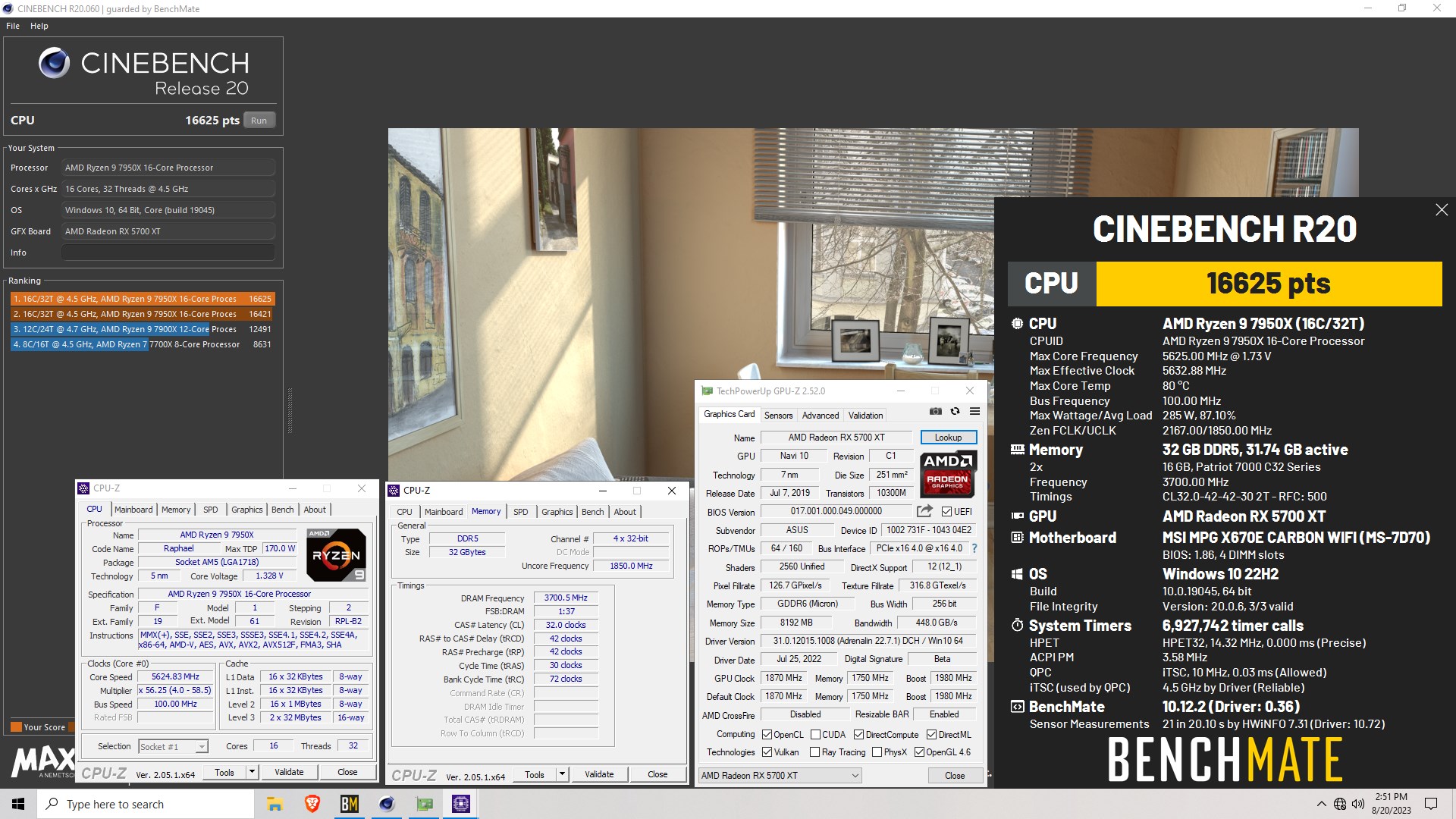Open SPD tab in the CPU-Z CPU window

[x=211, y=510]
